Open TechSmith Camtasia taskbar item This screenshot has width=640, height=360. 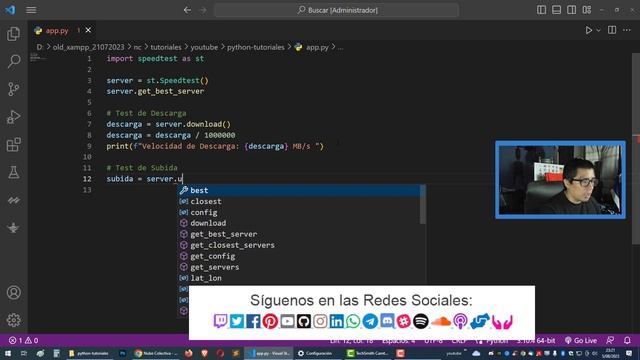[x=368, y=353]
